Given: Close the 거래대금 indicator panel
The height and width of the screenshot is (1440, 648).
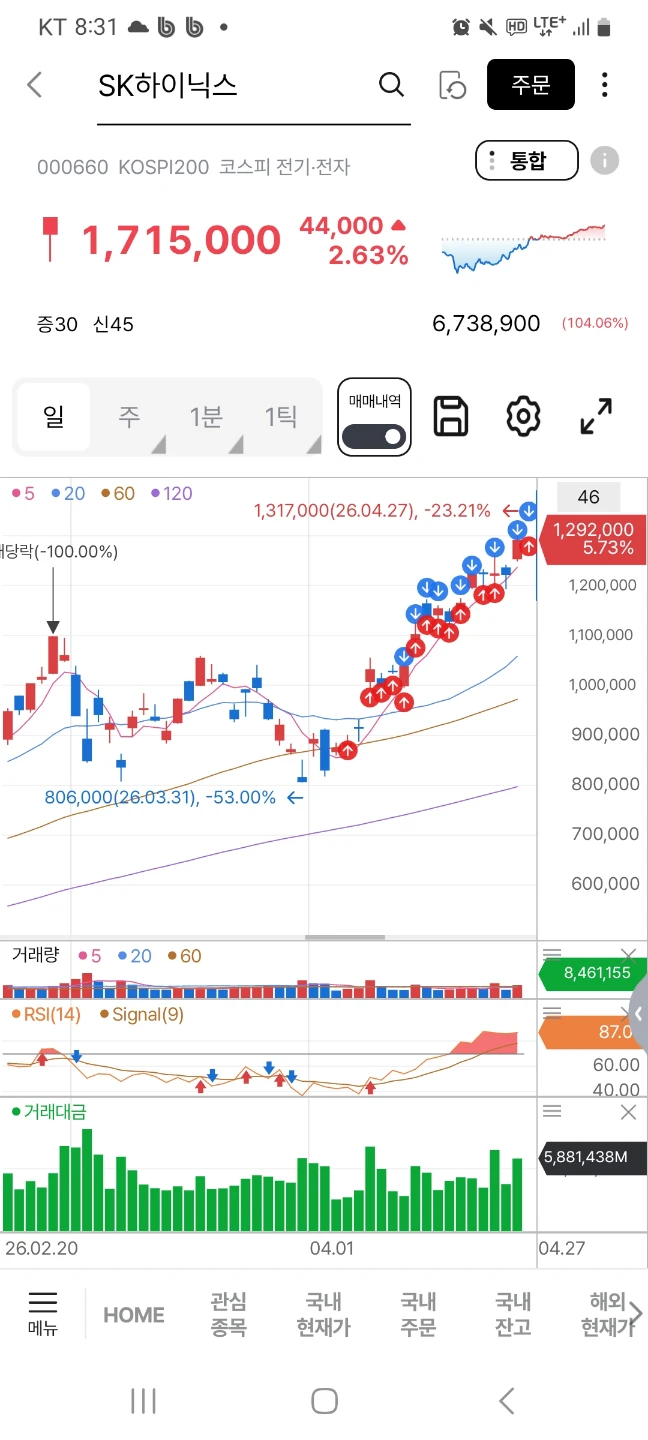Looking at the screenshot, I should pyautogui.click(x=628, y=1112).
